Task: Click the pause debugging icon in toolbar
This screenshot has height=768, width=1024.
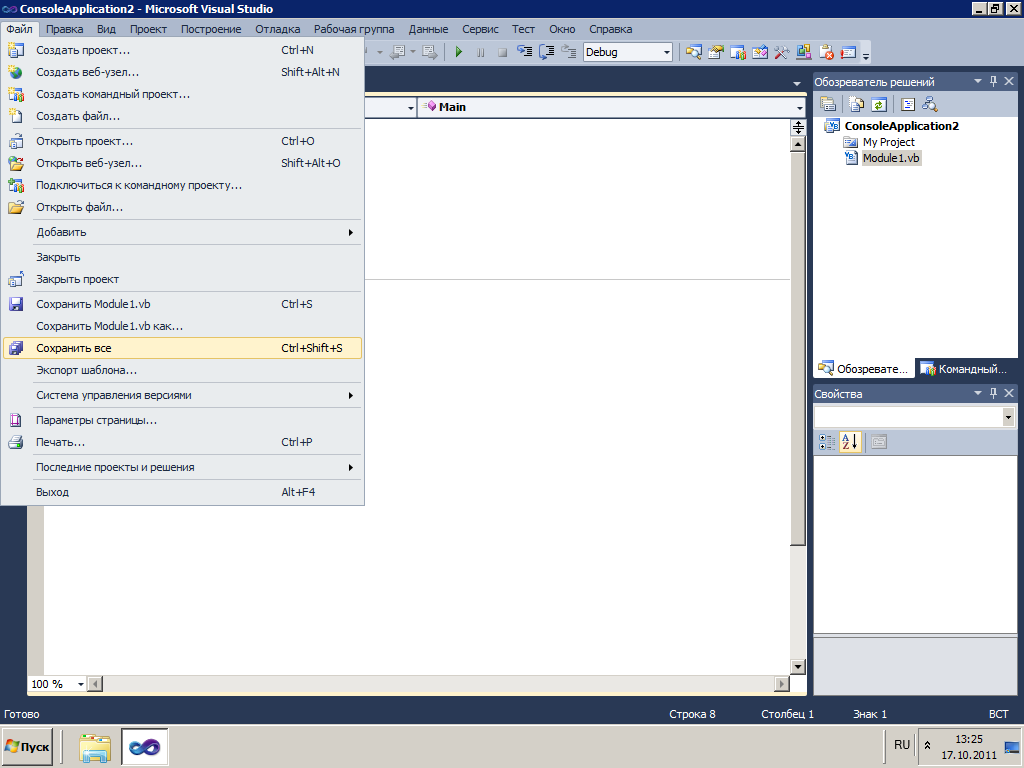Action: click(481, 52)
